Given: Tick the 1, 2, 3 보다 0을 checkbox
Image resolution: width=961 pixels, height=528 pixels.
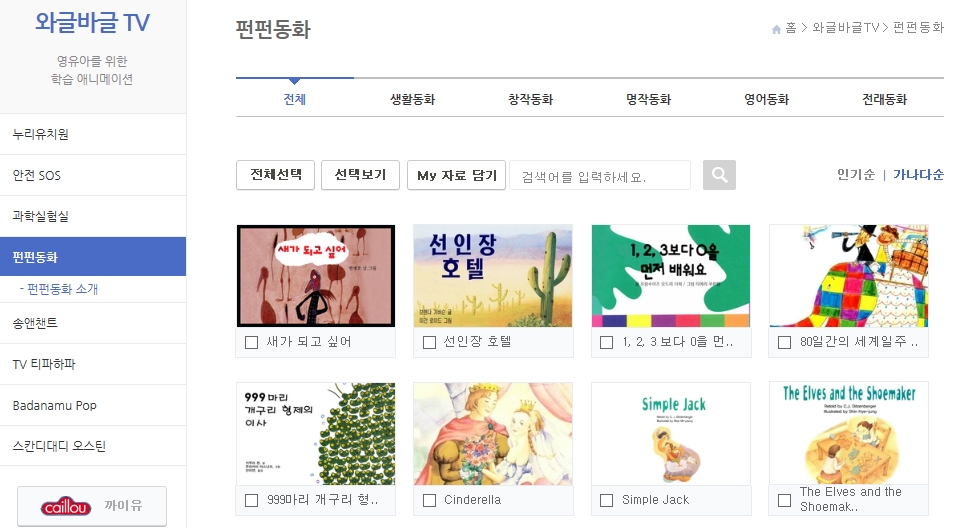Looking at the screenshot, I should tap(606, 342).
